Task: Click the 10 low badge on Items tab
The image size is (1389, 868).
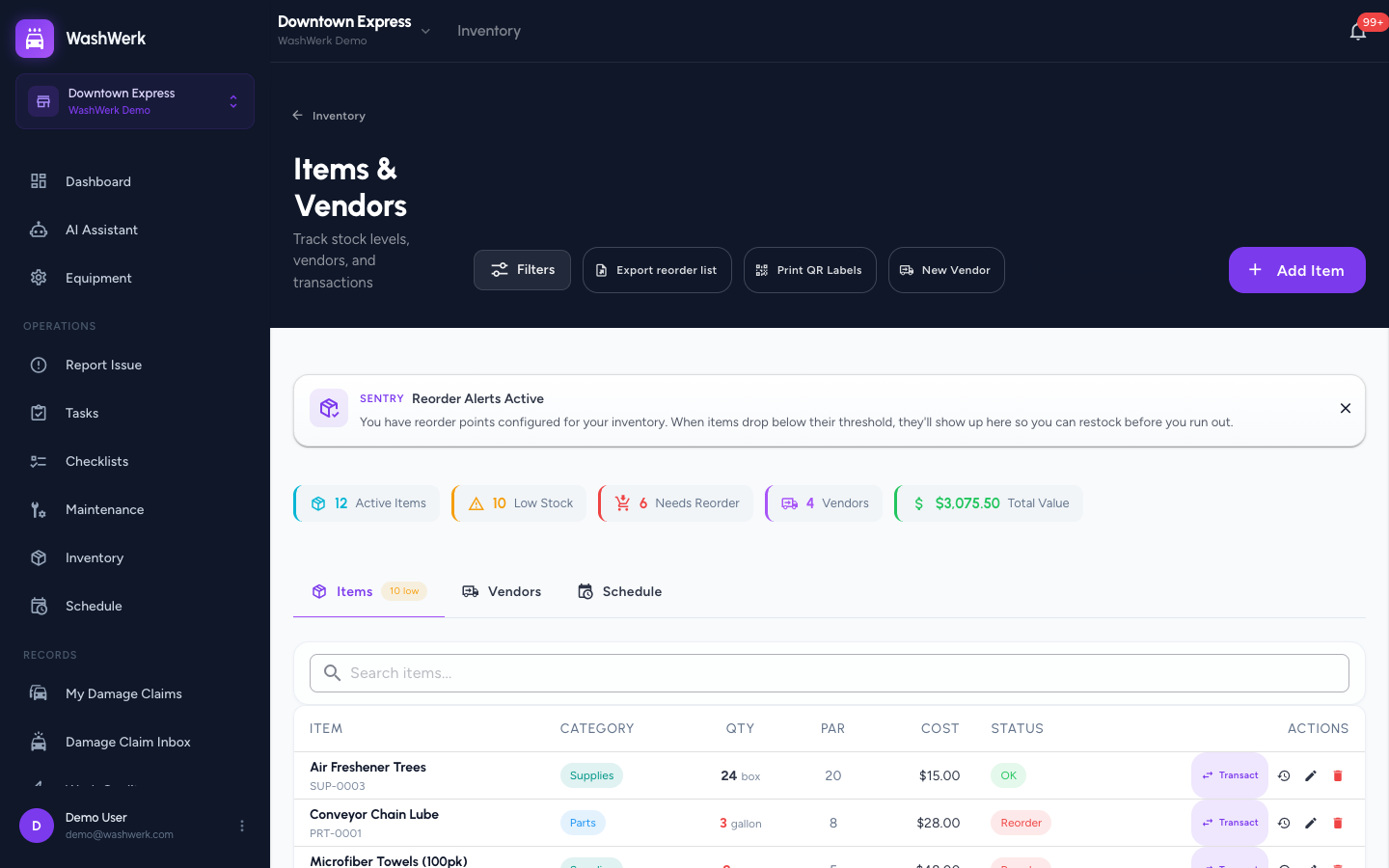Action: (404, 591)
